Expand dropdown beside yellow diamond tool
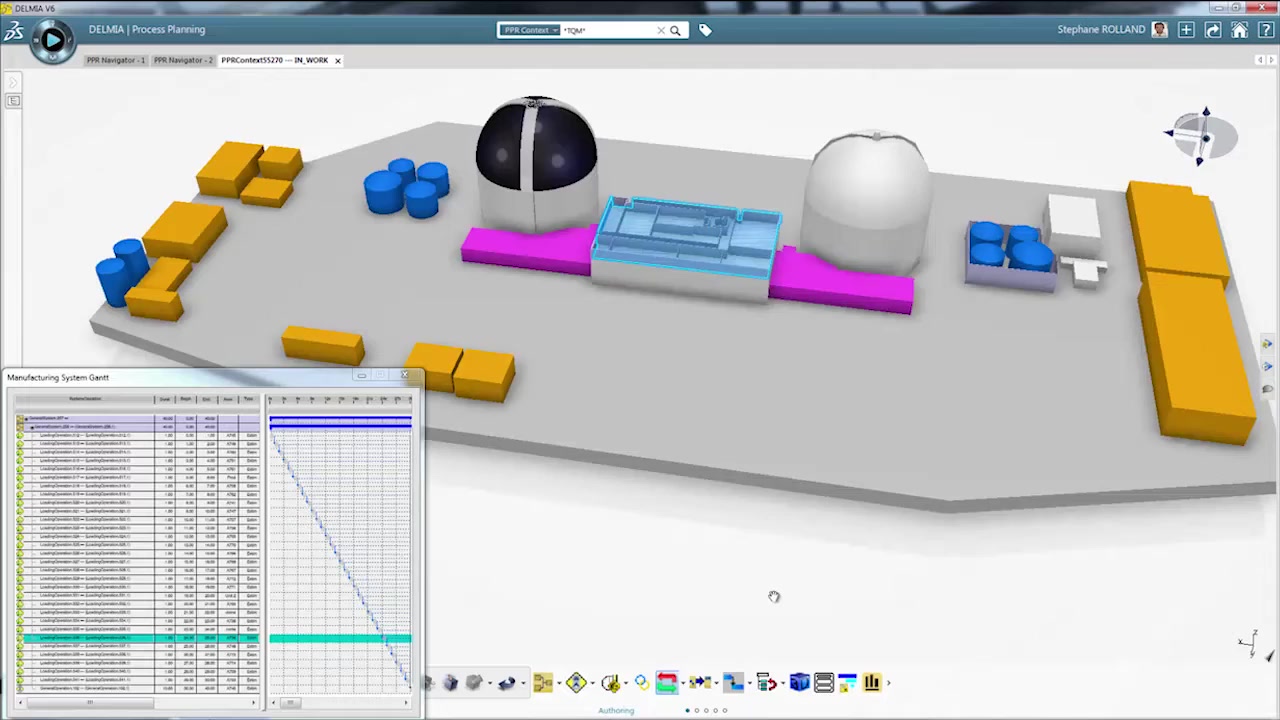 coord(592,684)
